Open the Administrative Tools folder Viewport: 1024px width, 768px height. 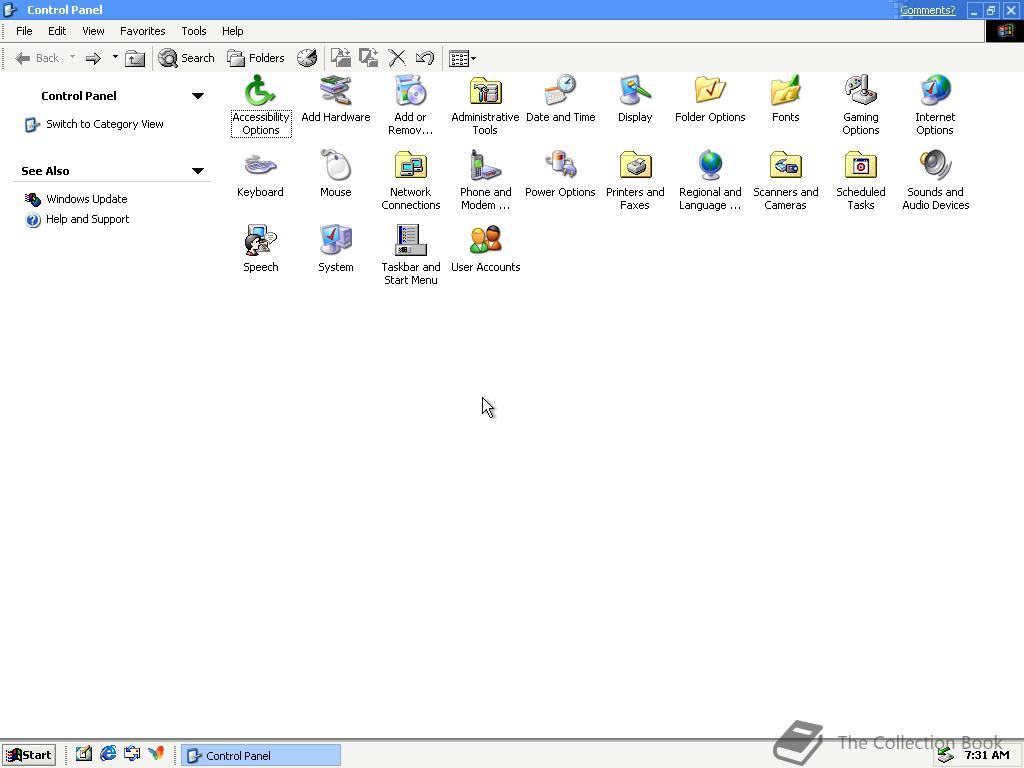[485, 104]
